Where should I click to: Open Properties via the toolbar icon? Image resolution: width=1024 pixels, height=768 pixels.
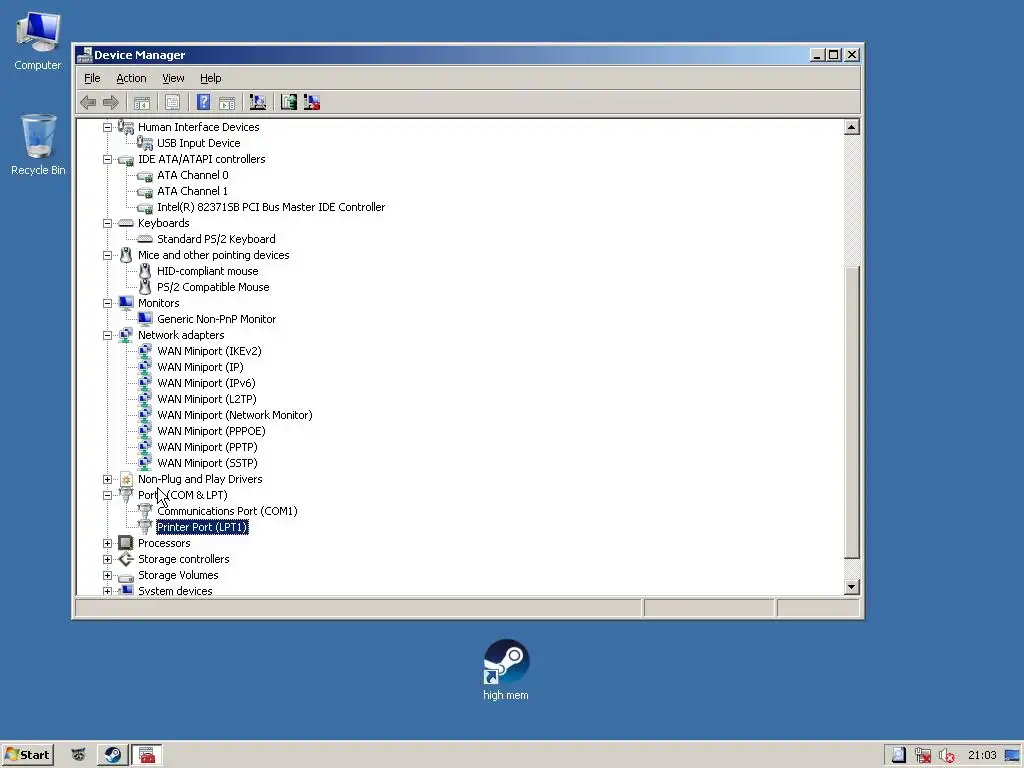pyautogui.click(x=172, y=103)
